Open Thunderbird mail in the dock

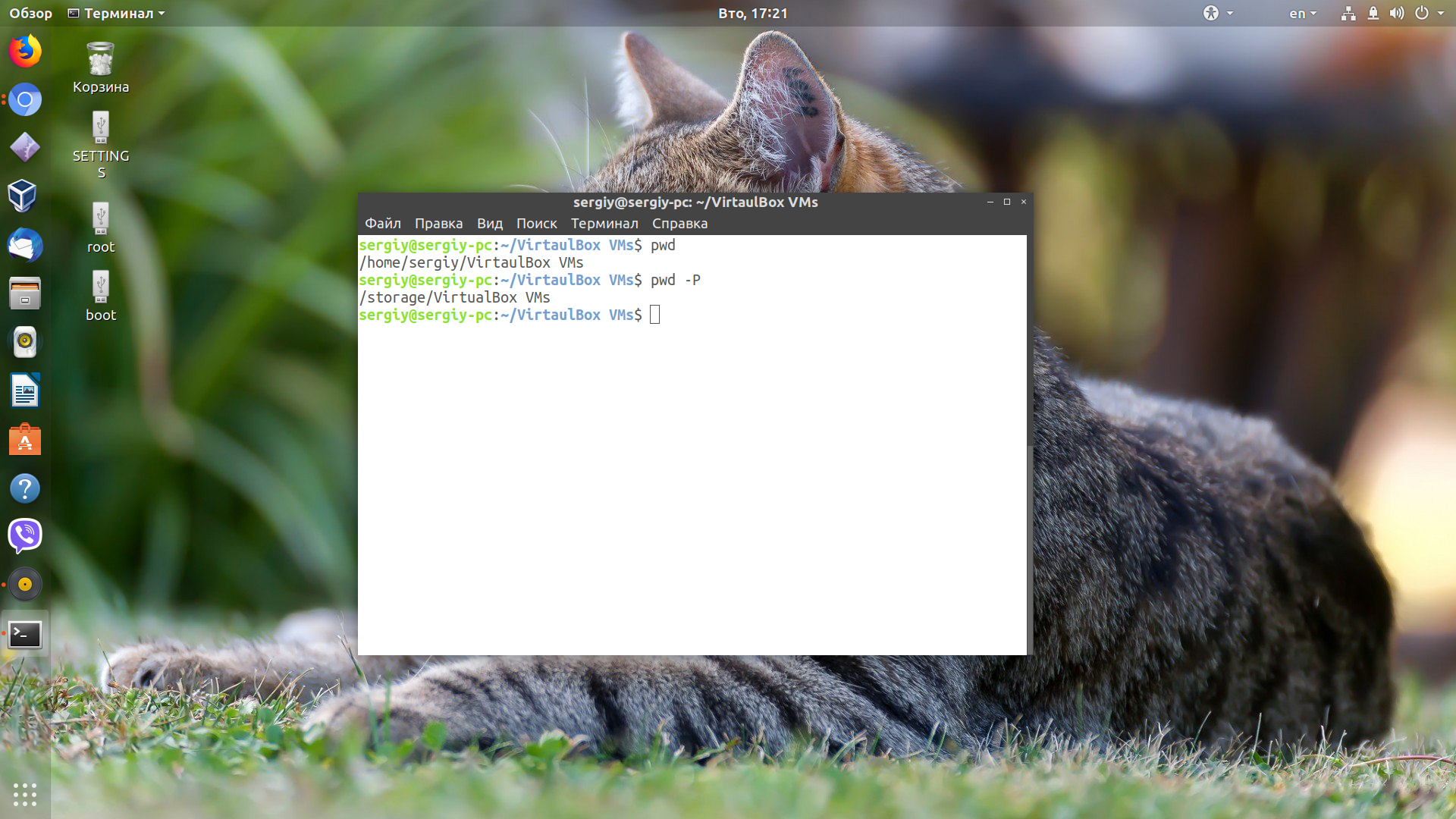[x=25, y=245]
